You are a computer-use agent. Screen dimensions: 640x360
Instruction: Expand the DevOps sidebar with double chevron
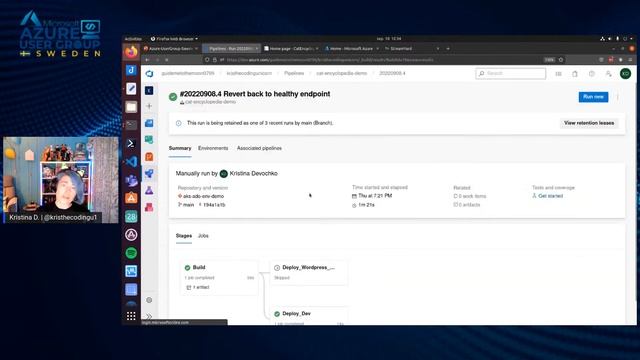149,316
